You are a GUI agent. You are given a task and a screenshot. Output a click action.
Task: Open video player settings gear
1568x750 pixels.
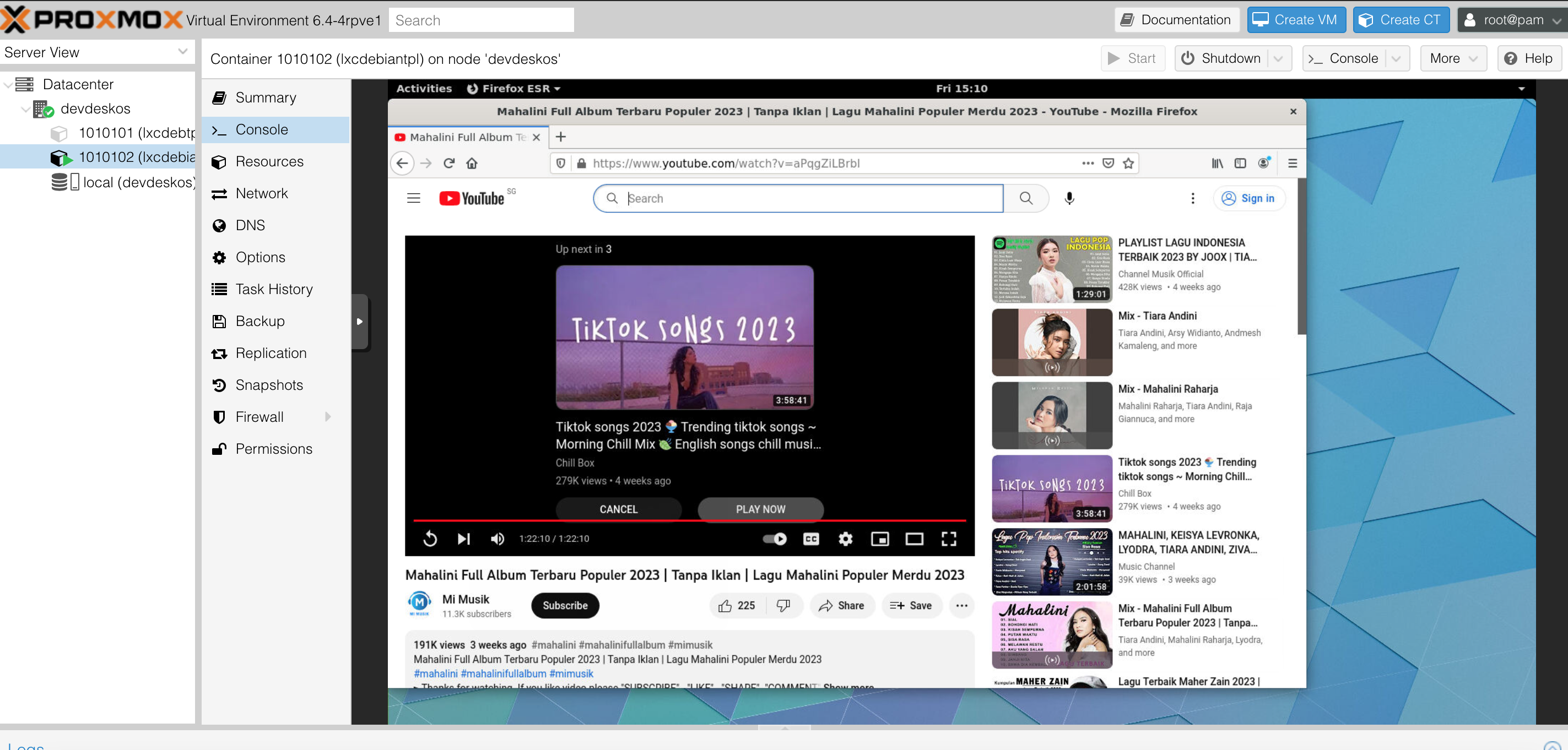pyautogui.click(x=845, y=539)
